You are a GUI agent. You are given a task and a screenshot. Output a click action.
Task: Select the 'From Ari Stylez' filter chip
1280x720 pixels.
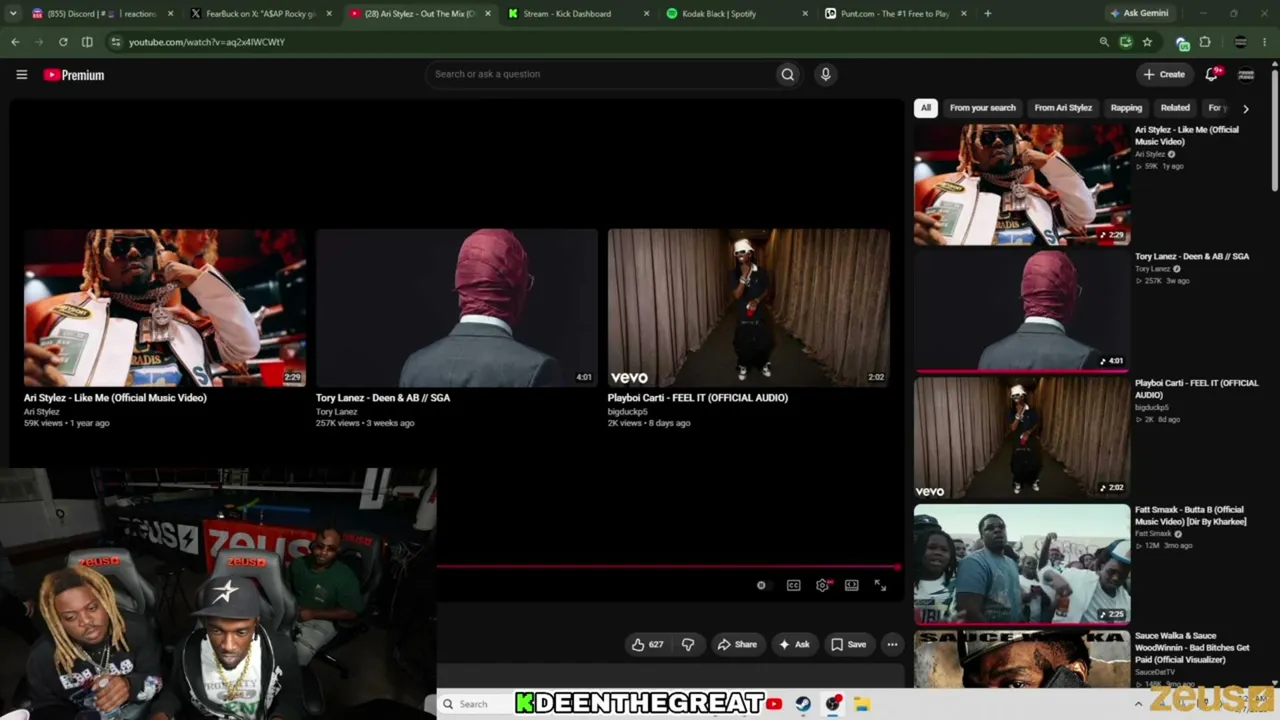(x=1063, y=108)
